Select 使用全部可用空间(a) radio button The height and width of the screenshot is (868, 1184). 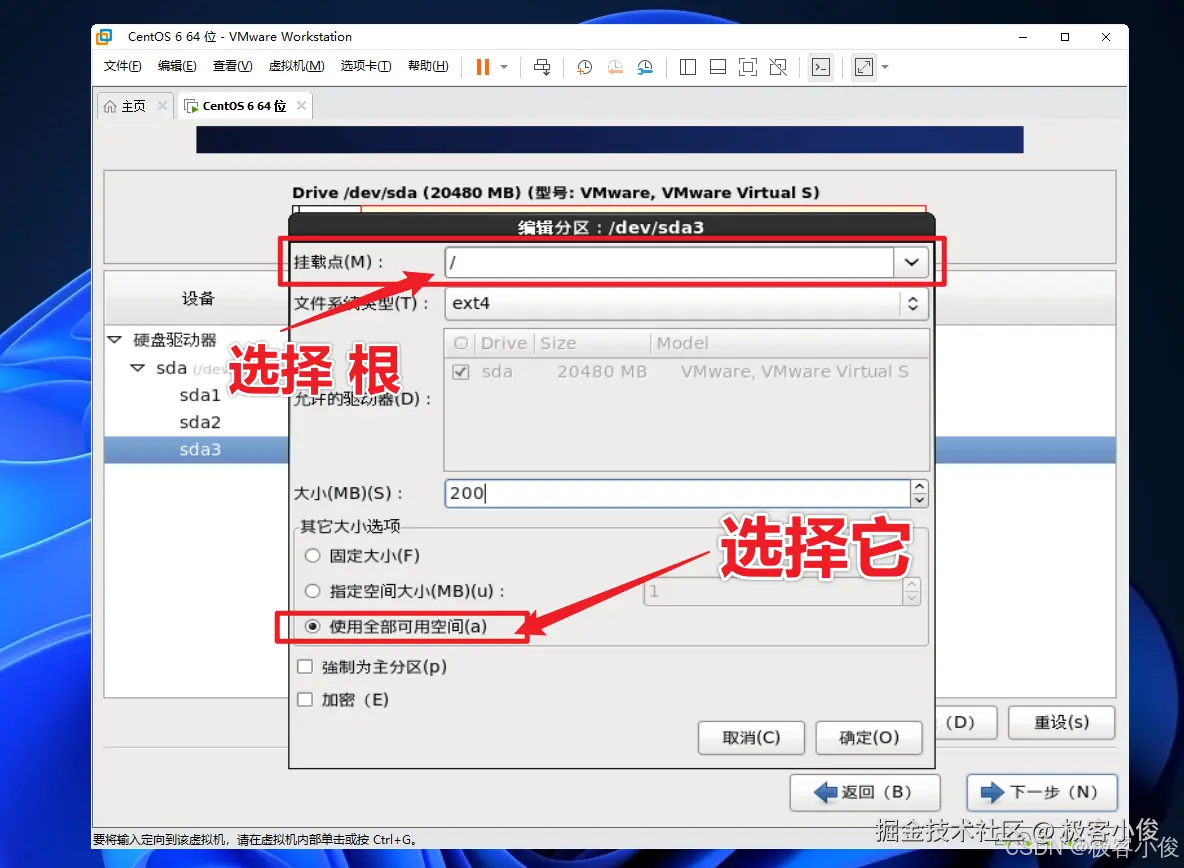click(x=313, y=626)
